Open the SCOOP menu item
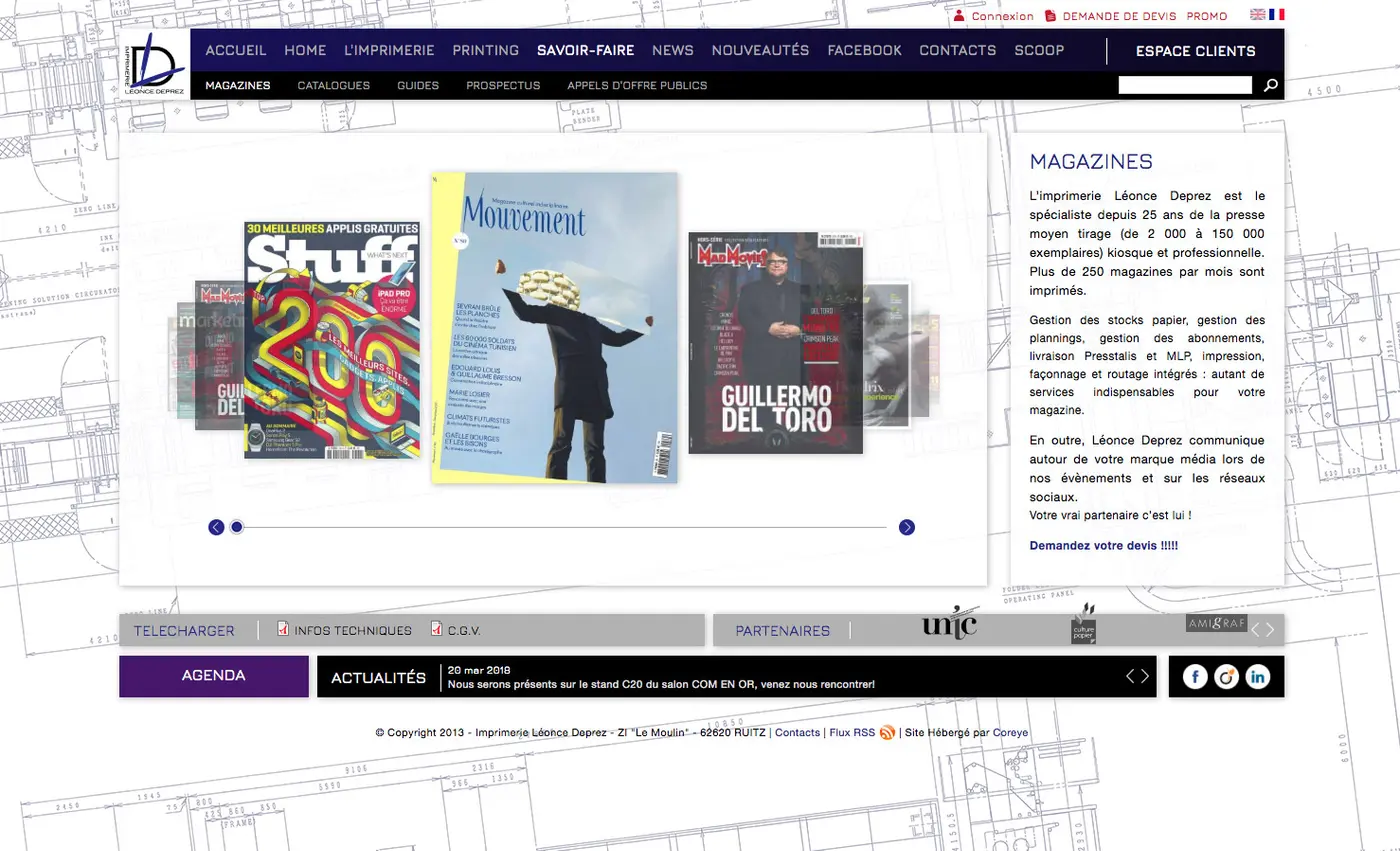The width and height of the screenshot is (1400, 851). pyautogui.click(x=1039, y=50)
